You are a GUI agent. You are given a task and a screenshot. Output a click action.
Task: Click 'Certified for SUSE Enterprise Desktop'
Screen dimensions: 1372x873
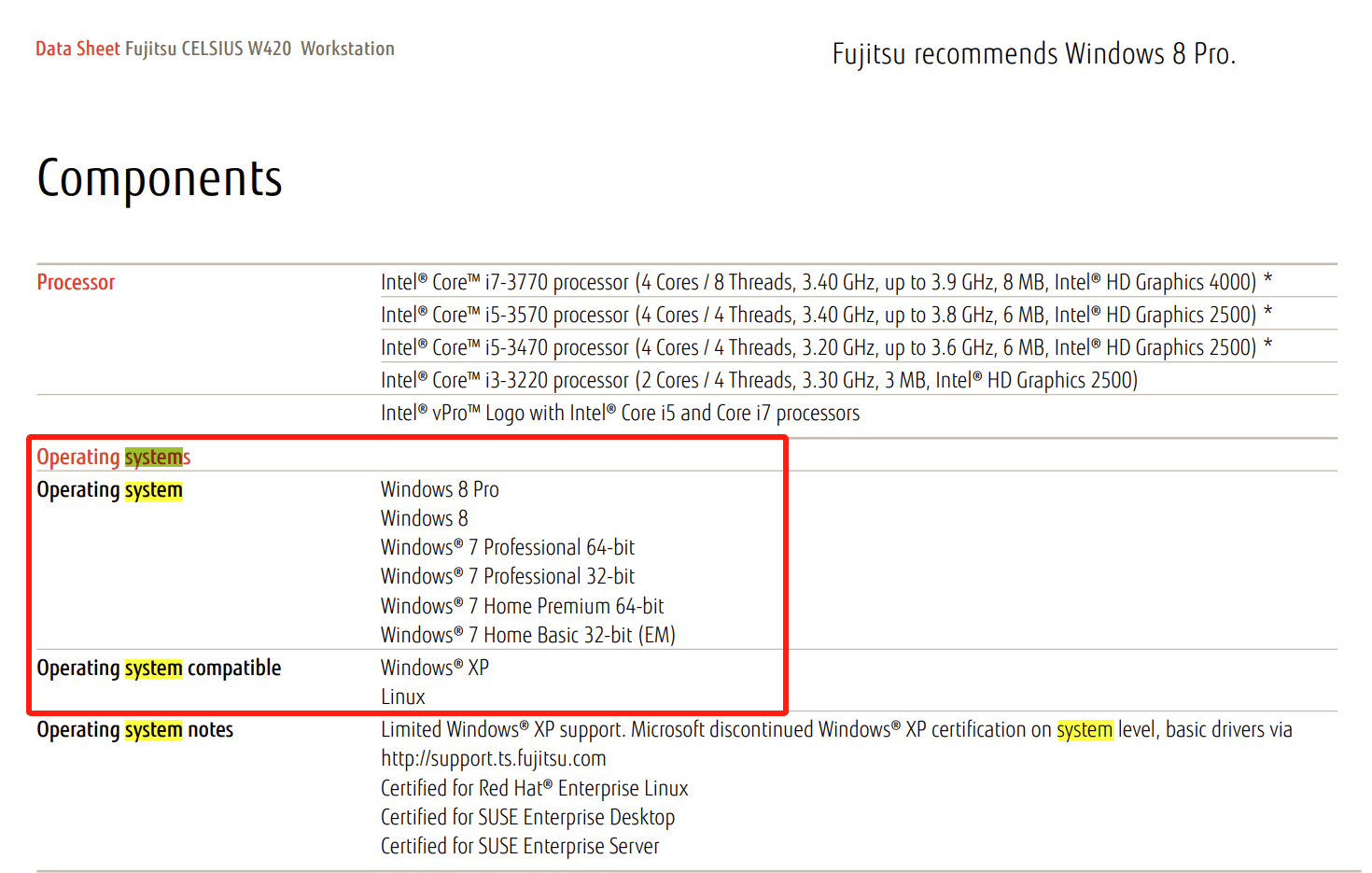coord(527,817)
